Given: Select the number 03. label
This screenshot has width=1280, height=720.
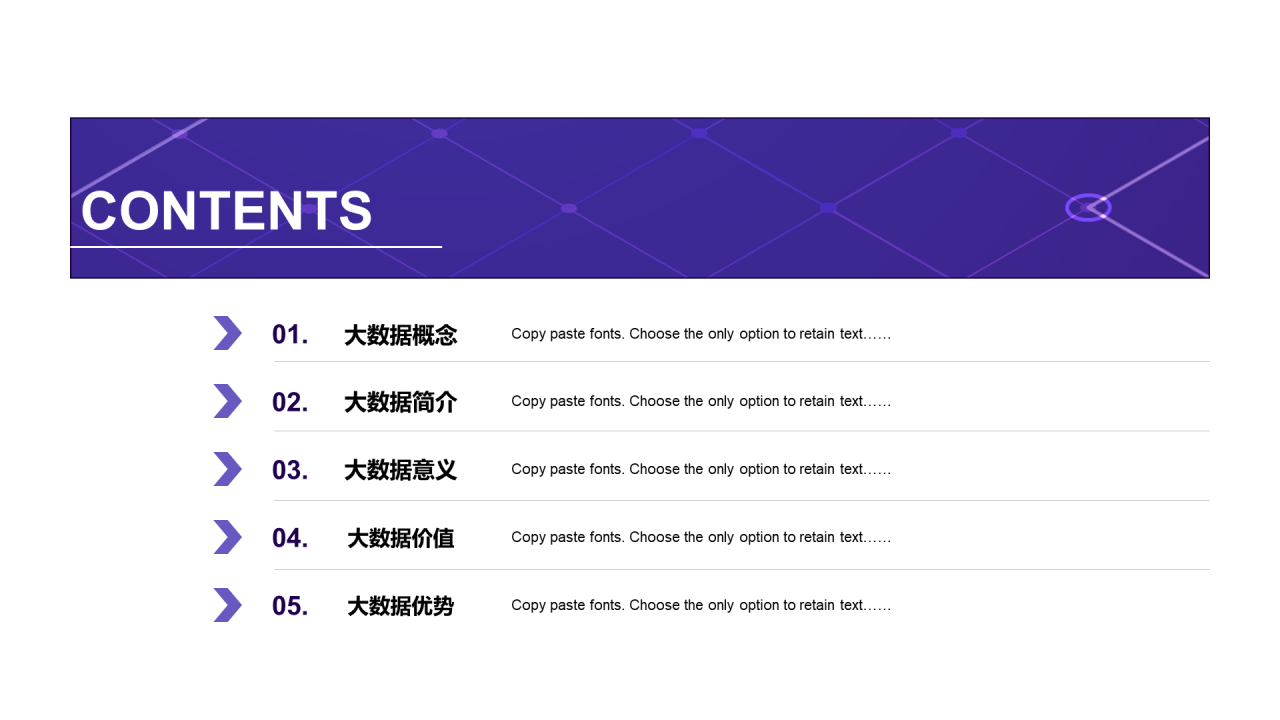Looking at the screenshot, I should click(x=290, y=470).
